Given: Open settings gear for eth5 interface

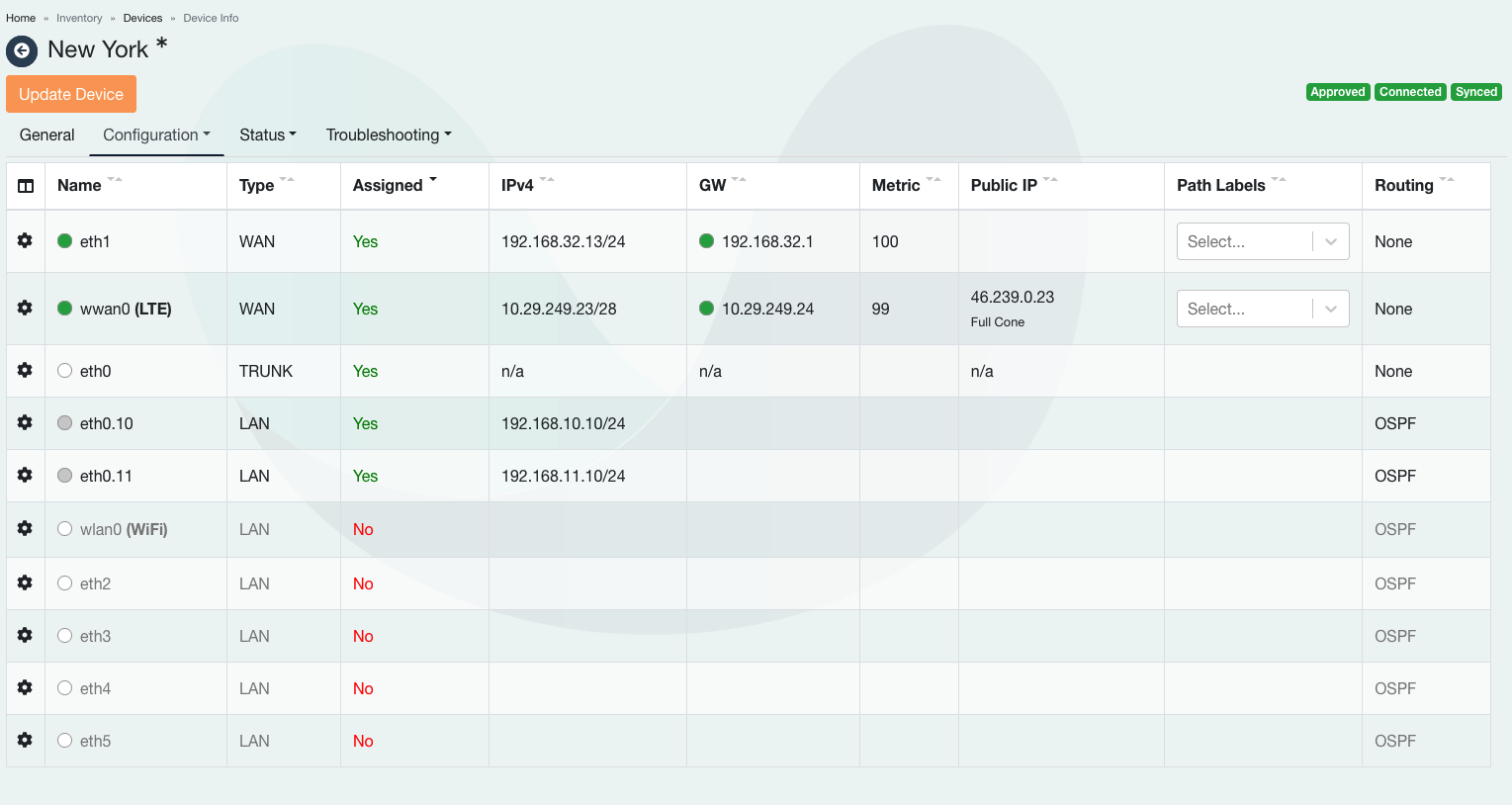Looking at the screenshot, I should (25, 741).
